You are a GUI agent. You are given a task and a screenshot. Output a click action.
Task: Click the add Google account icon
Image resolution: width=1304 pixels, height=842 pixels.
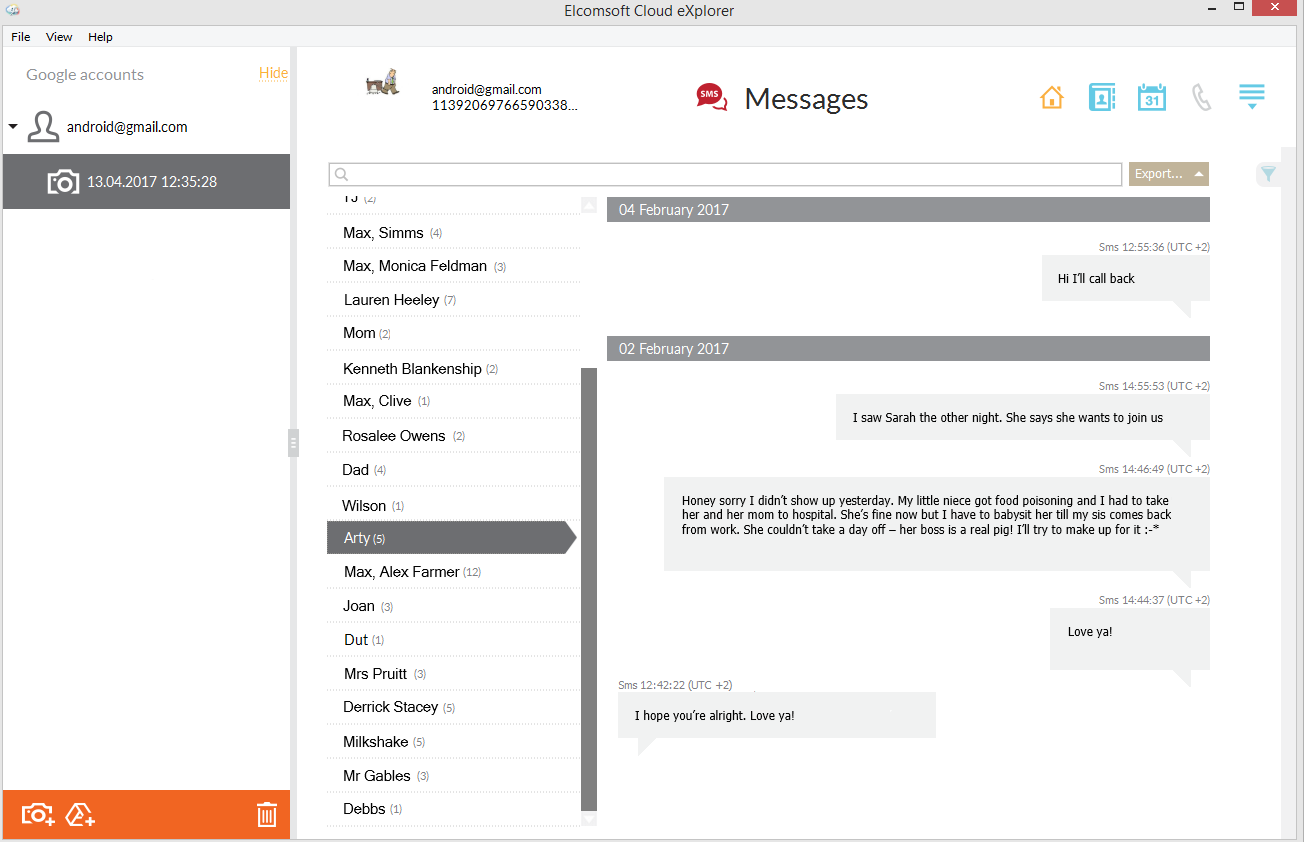pyautogui.click(x=80, y=815)
